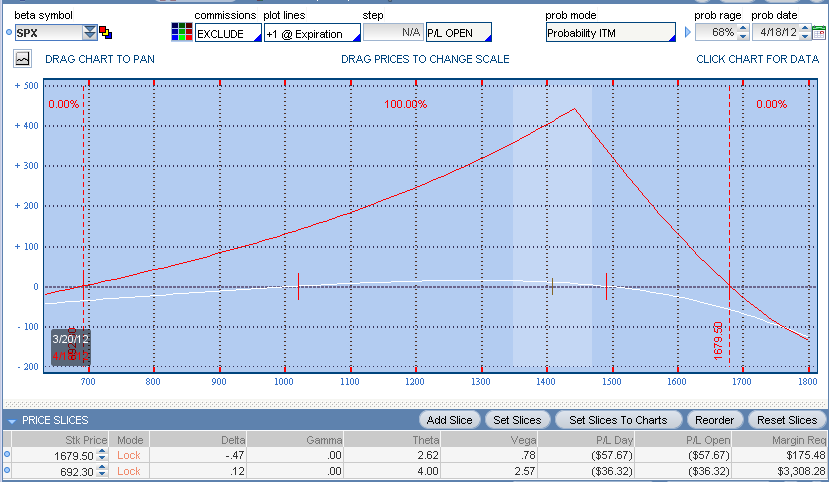Click the color grid icon beside commissions
The width and height of the screenshot is (829, 485).
pos(181,32)
